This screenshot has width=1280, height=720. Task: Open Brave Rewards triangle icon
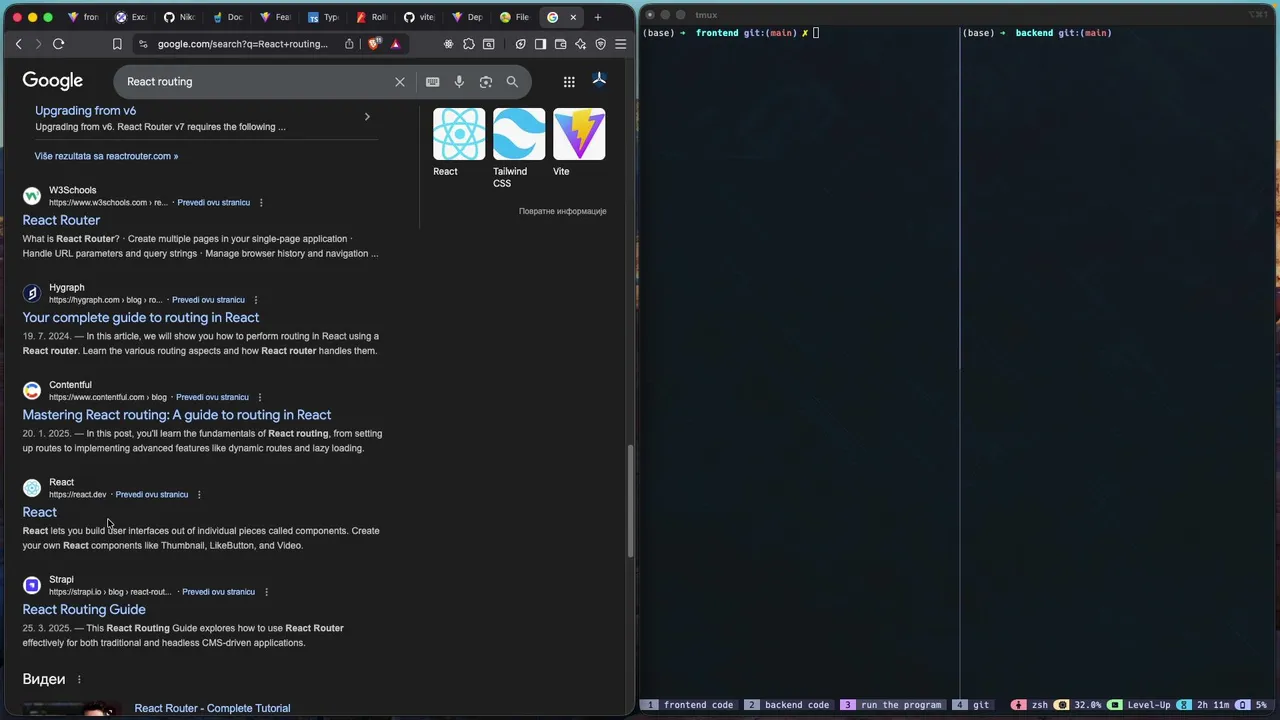point(395,44)
